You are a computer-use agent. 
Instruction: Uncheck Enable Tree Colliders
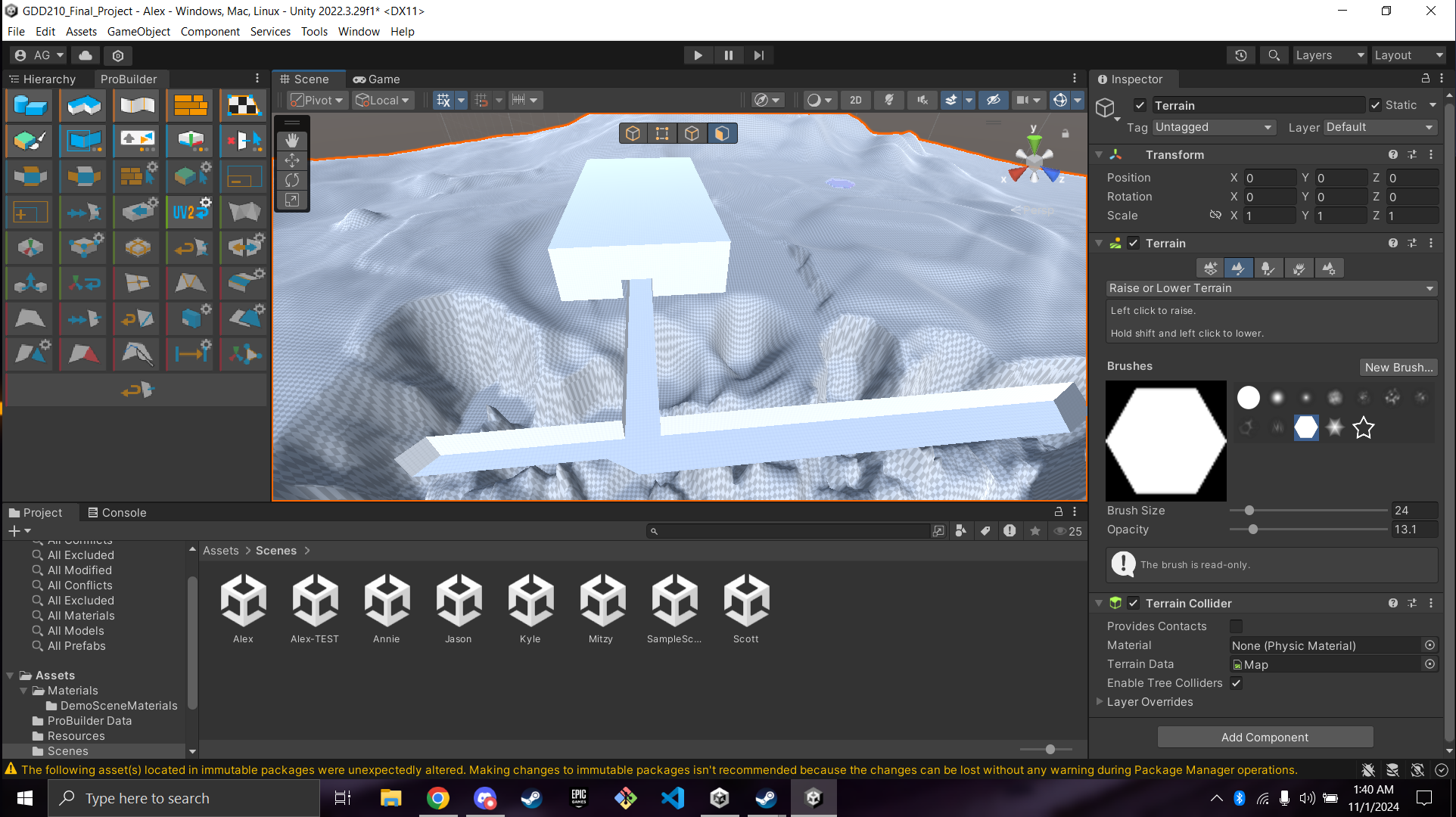(1237, 683)
